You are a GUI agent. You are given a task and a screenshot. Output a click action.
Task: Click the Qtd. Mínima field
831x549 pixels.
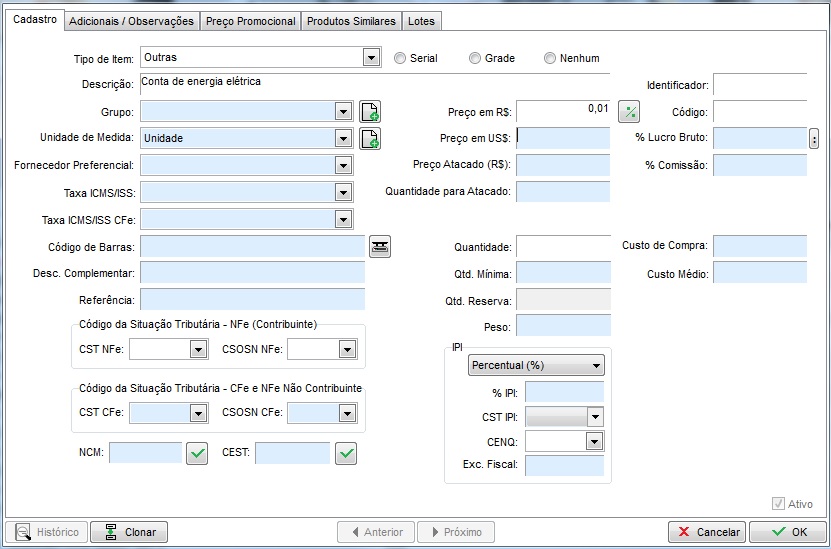563,272
